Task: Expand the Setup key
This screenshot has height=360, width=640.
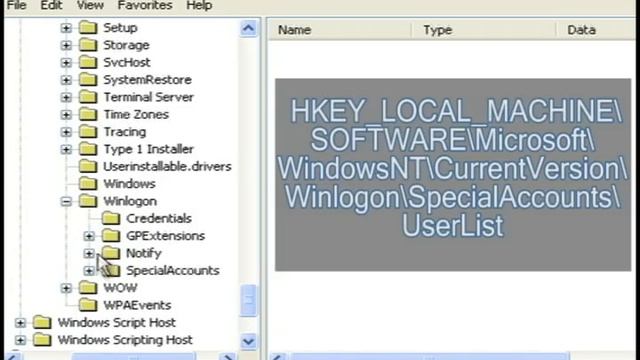Action: (66, 28)
